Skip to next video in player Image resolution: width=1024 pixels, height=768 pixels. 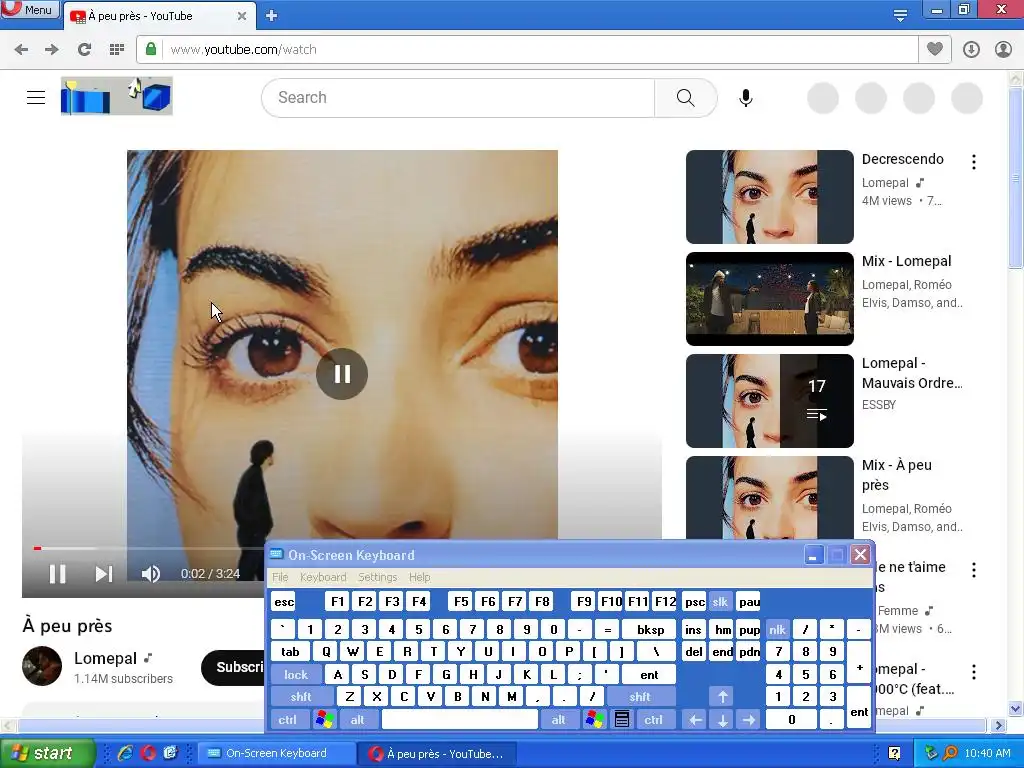click(104, 574)
